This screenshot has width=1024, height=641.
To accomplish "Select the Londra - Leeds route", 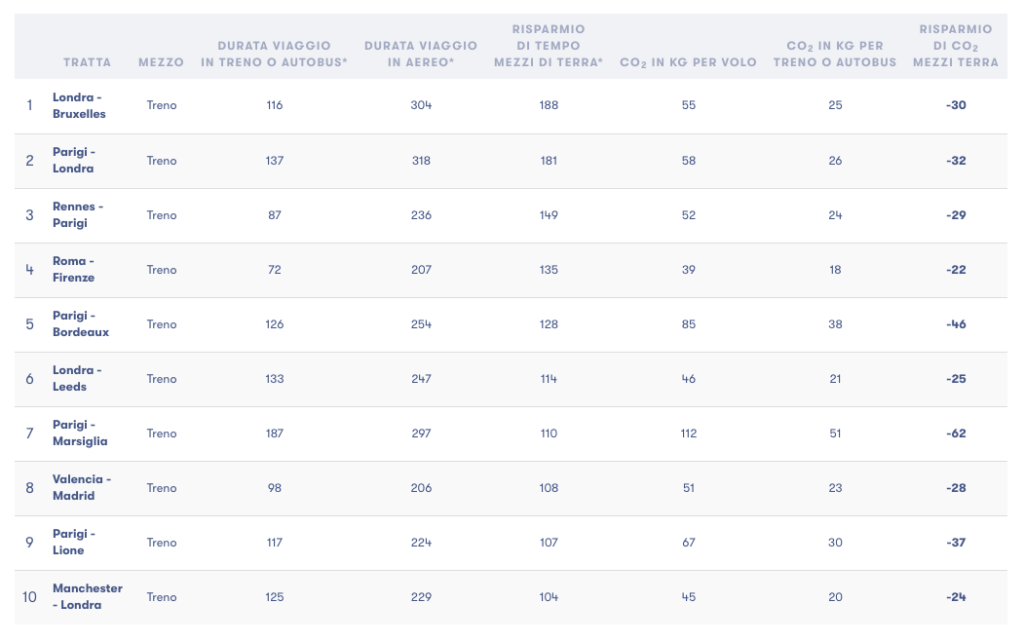I will [x=77, y=378].
